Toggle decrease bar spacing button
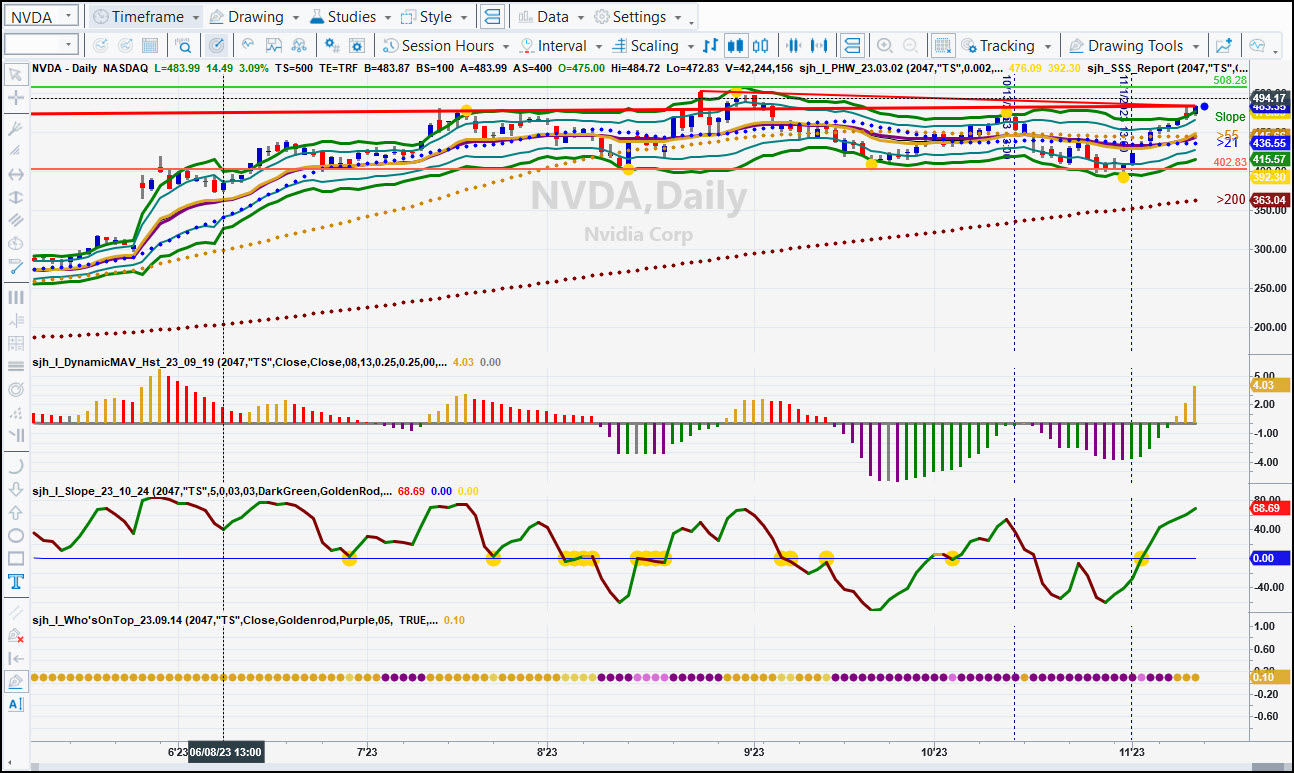Image resolution: width=1294 pixels, height=773 pixels. [x=794, y=46]
